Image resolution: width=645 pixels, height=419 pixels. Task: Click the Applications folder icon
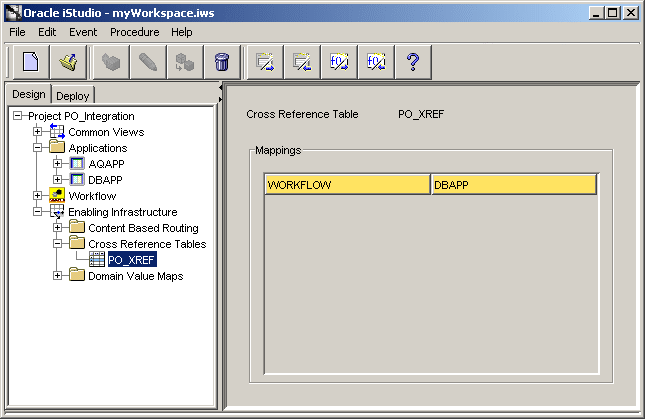[x=57, y=147]
